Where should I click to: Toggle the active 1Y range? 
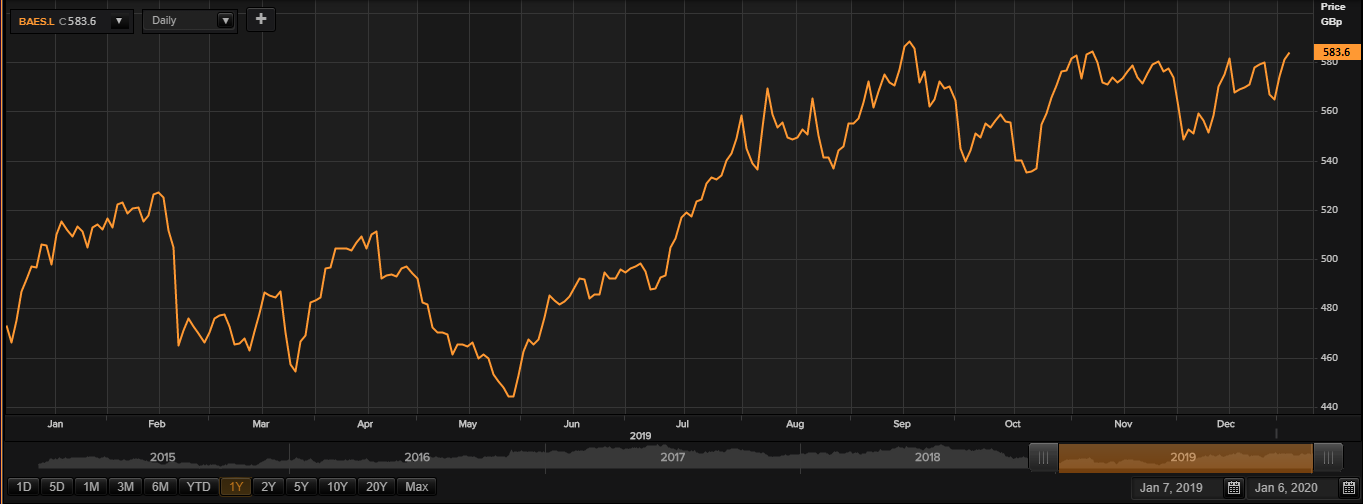point(236,487)
